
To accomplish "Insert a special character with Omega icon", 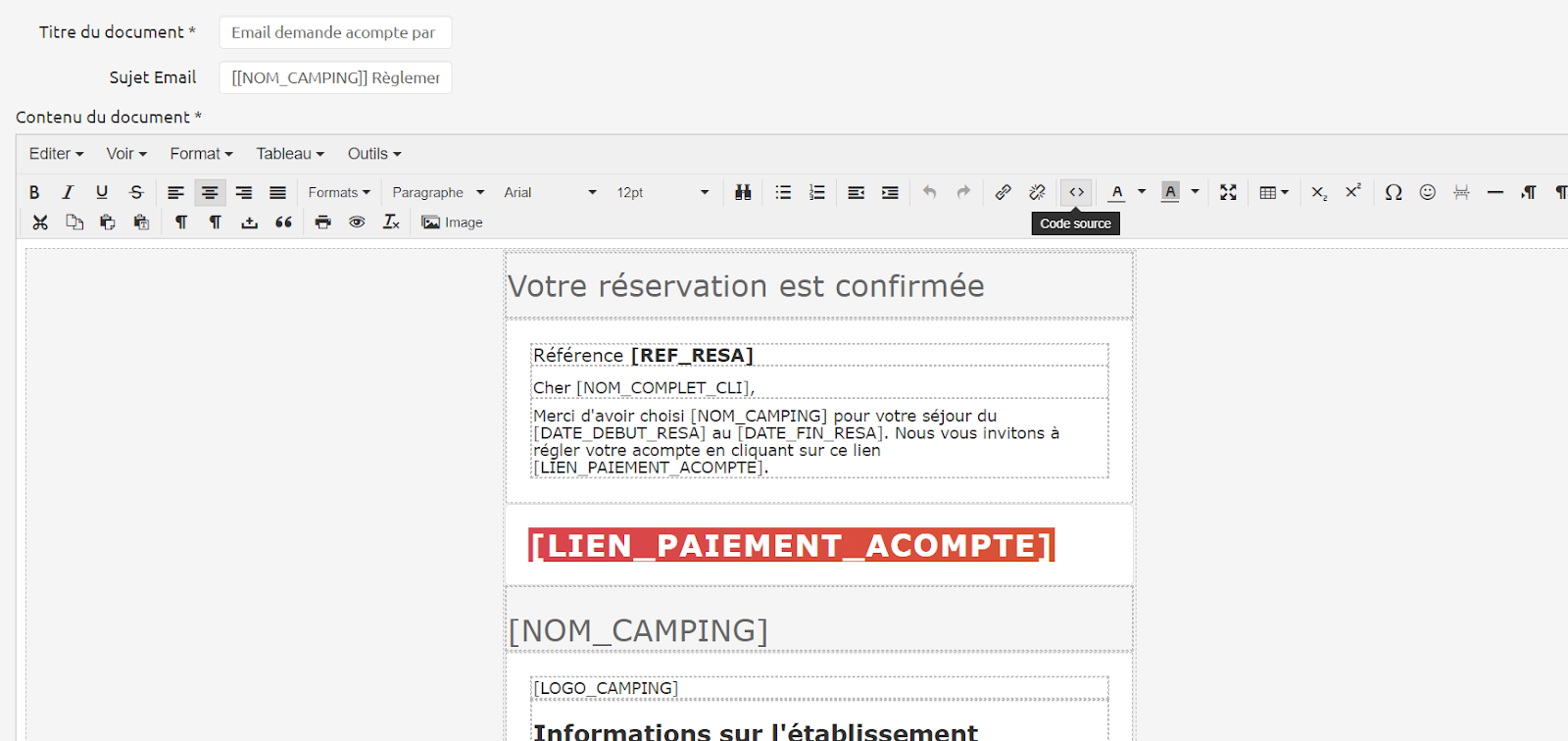I will tap(1393, 192).
